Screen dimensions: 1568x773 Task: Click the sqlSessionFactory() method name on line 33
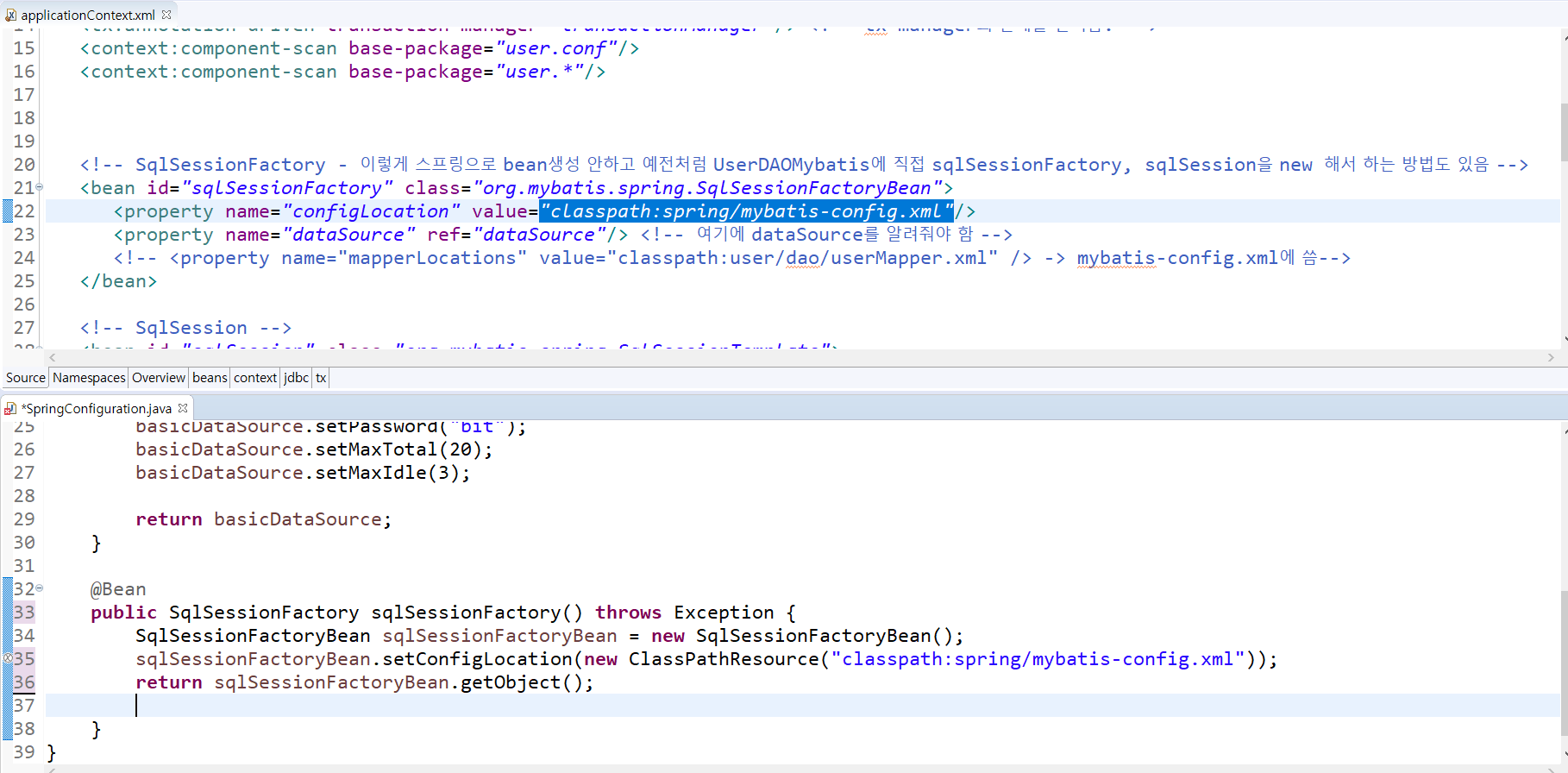[477, 613]
